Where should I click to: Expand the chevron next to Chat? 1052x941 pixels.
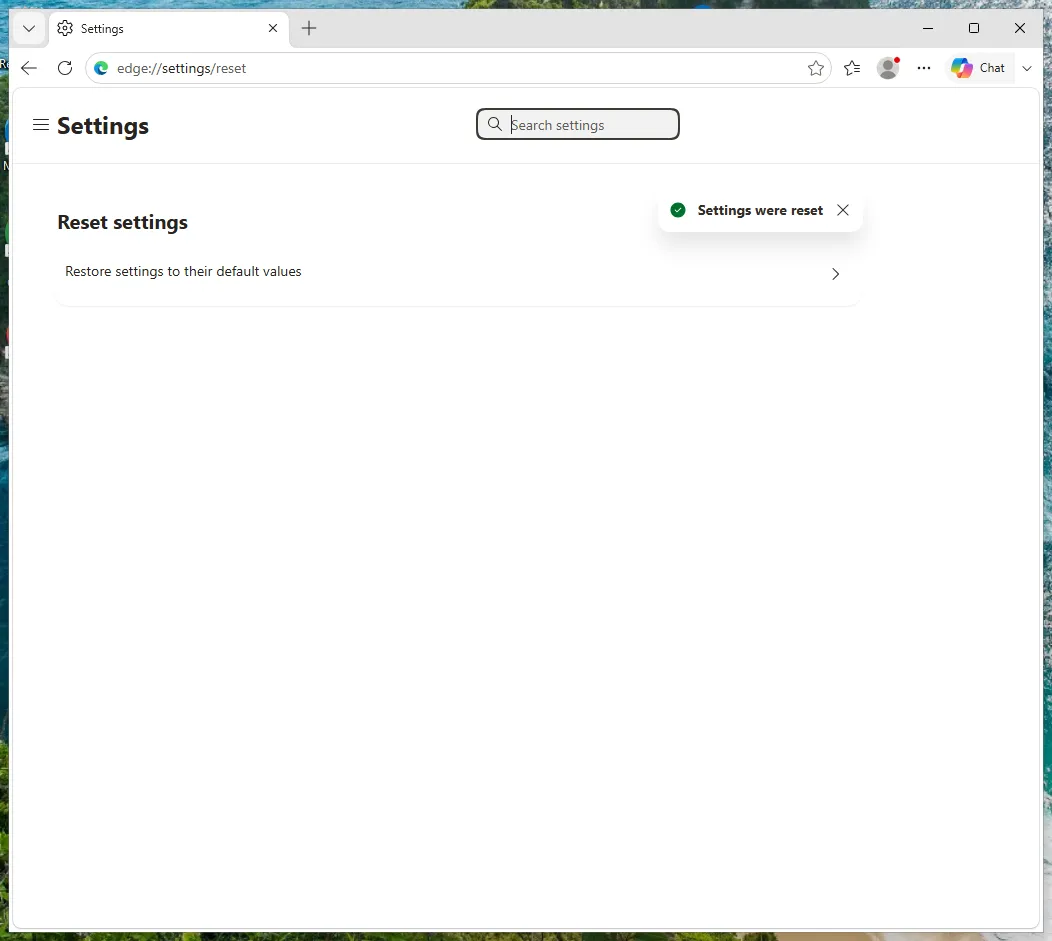[x=1027, y=68]
